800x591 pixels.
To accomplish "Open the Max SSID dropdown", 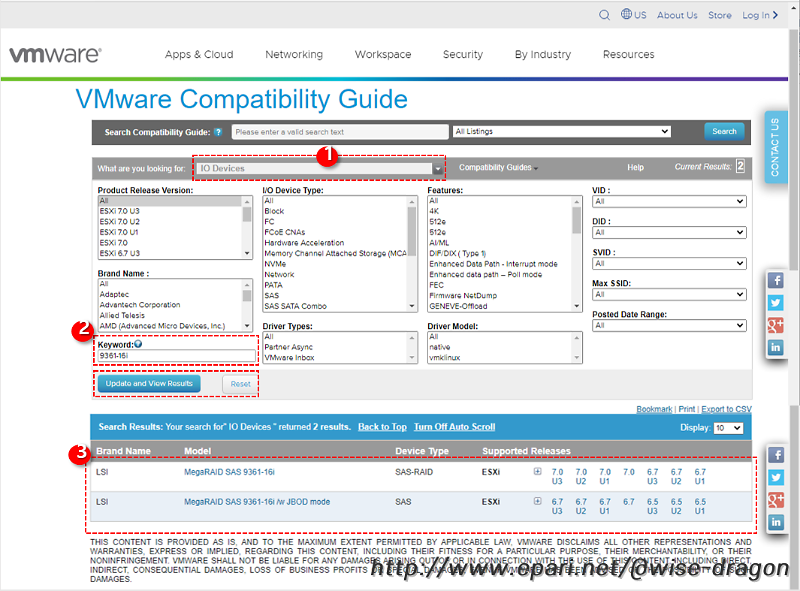I will click(669, 294).
